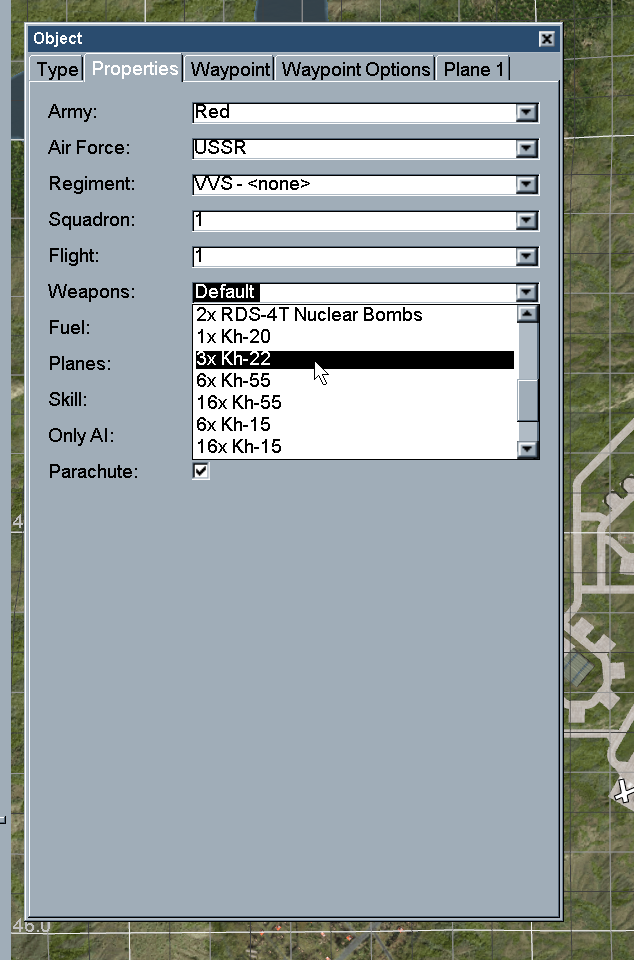Close the Object window
The width and height of the screenshot is (634, 960).
tap(546, 39)
